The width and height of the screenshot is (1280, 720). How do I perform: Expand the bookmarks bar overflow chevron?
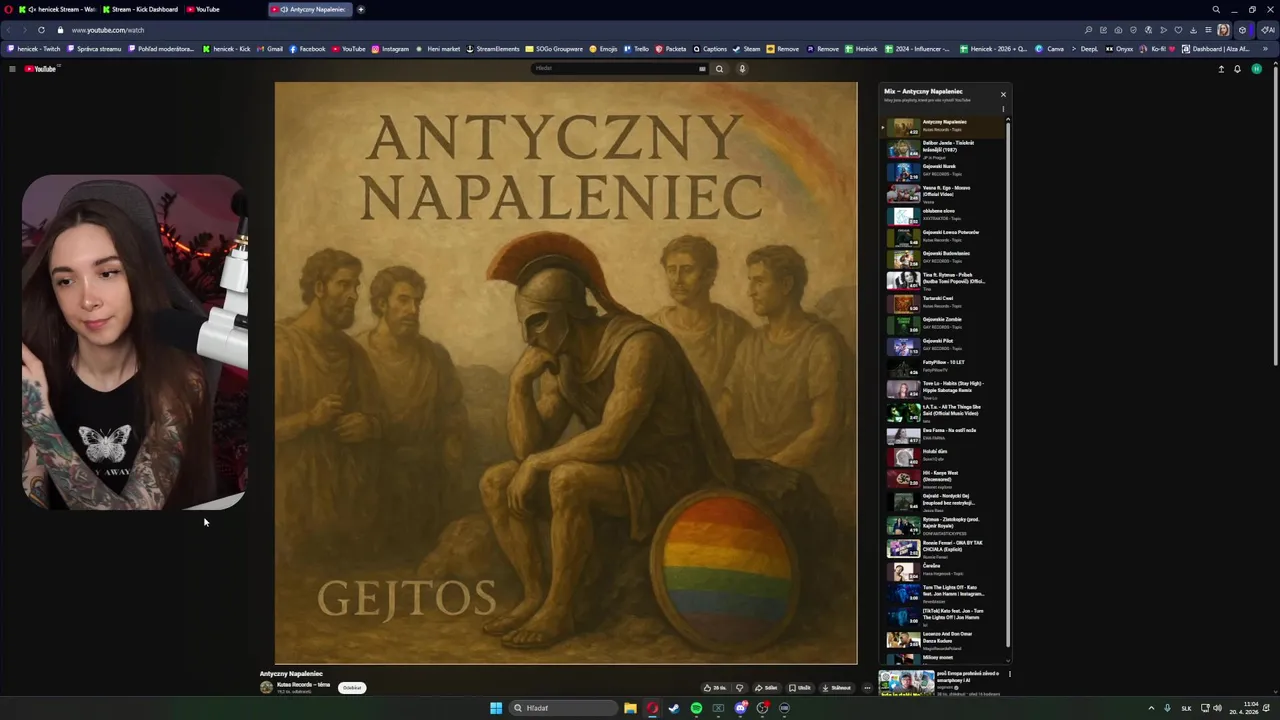coord(1265,49)
